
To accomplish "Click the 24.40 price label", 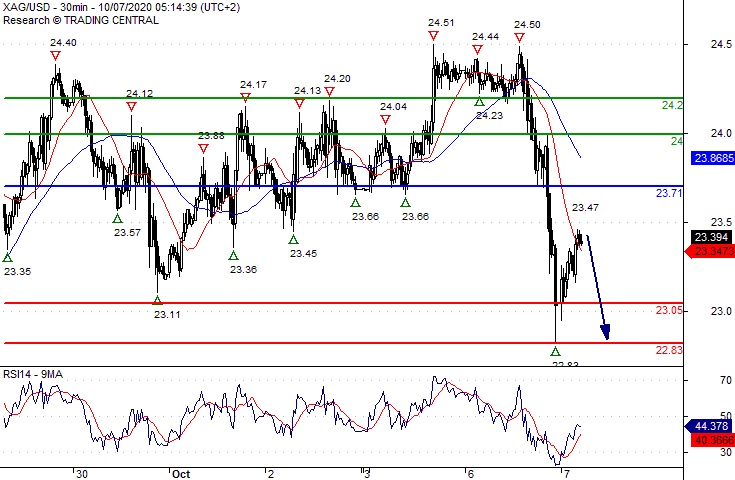I will [63, 43].
